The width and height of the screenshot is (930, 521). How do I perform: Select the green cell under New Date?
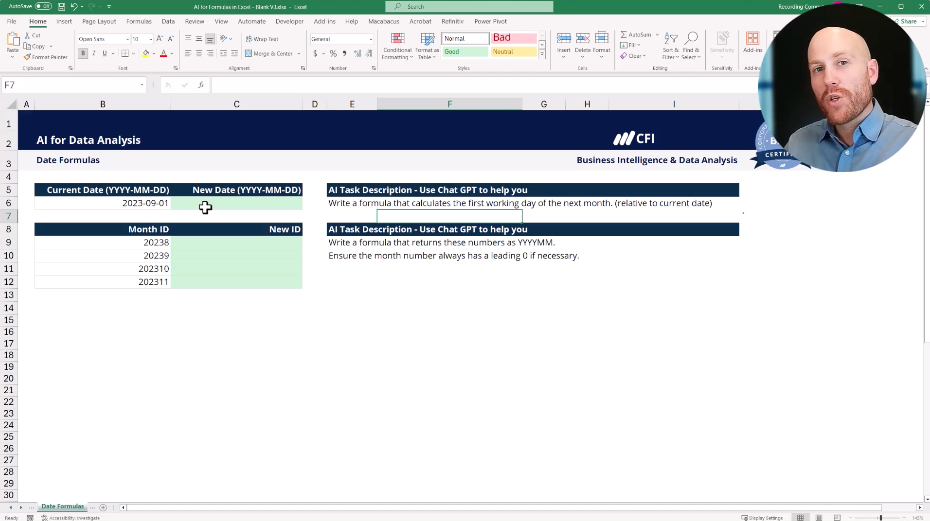(x=236, y=203)
